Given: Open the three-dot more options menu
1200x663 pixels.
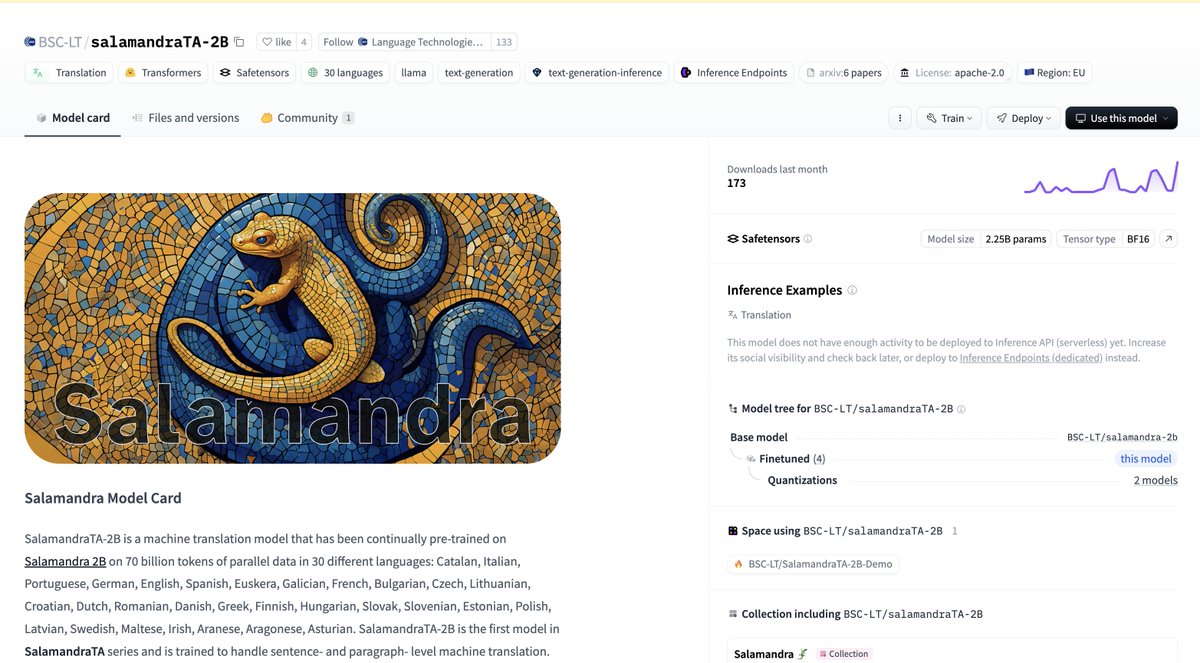Looking at the screenshot, I should tap(900, 118).
